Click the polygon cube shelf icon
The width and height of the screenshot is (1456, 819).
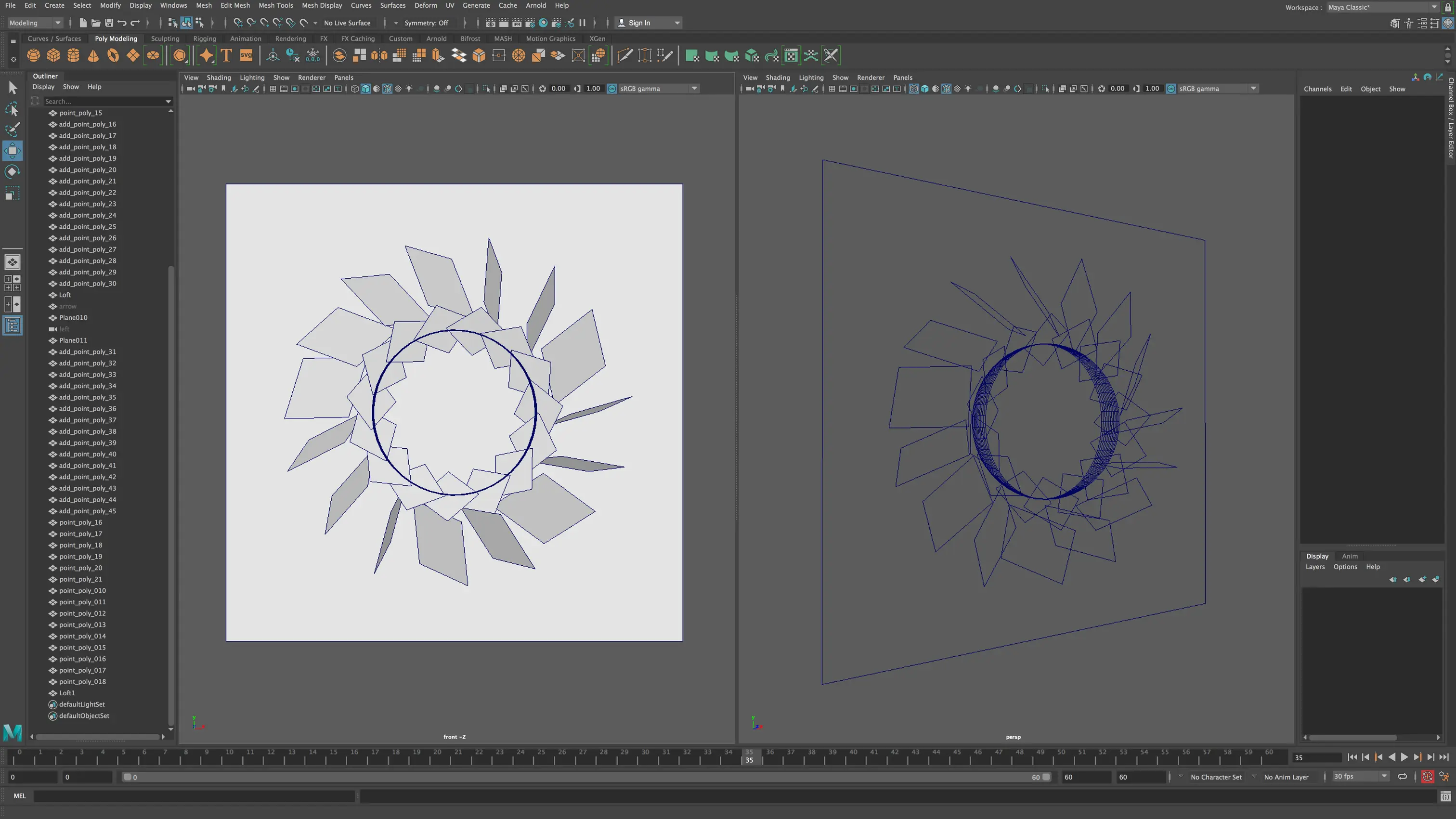click(x=53, y=55)
